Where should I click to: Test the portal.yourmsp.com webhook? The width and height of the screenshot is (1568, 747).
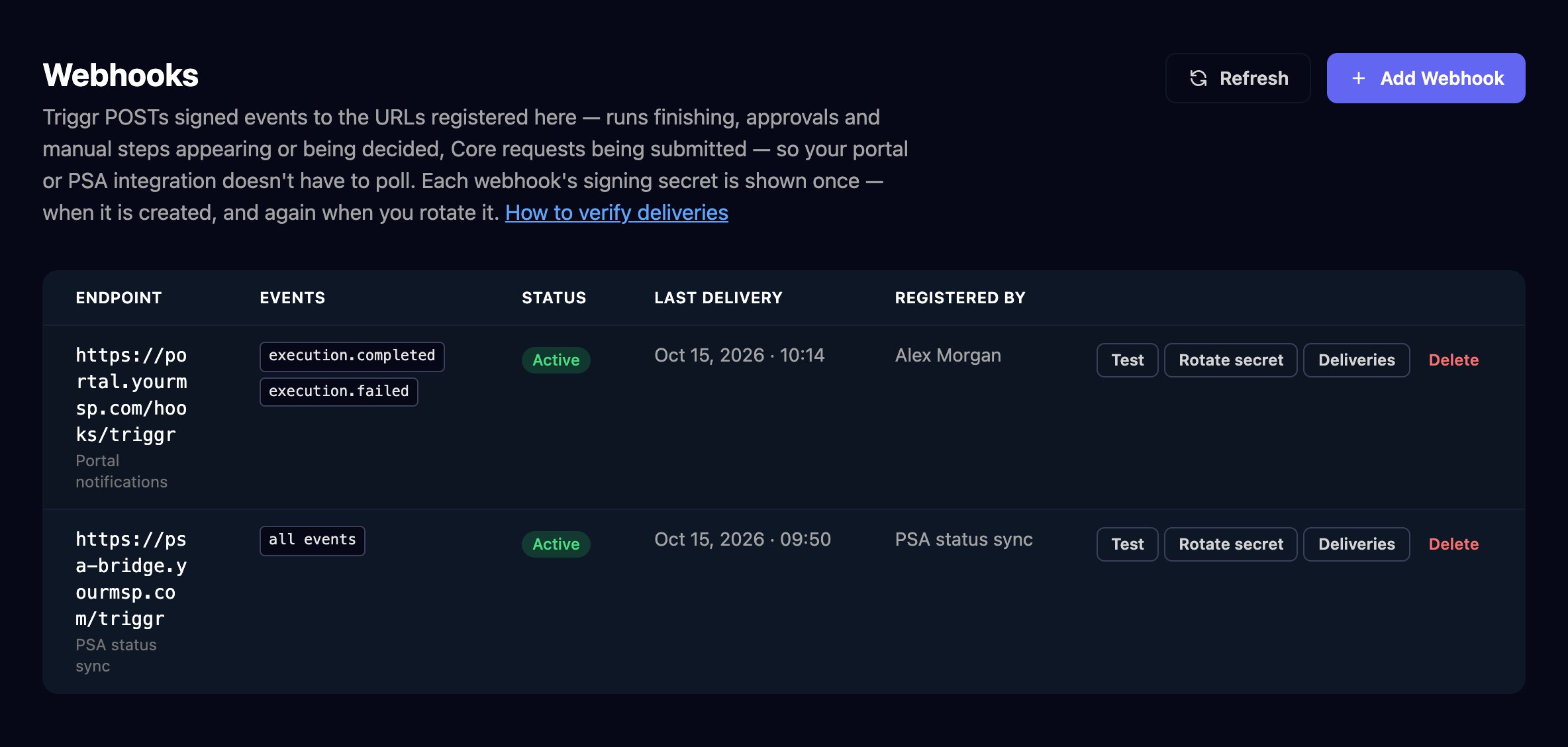point(1127,360)
